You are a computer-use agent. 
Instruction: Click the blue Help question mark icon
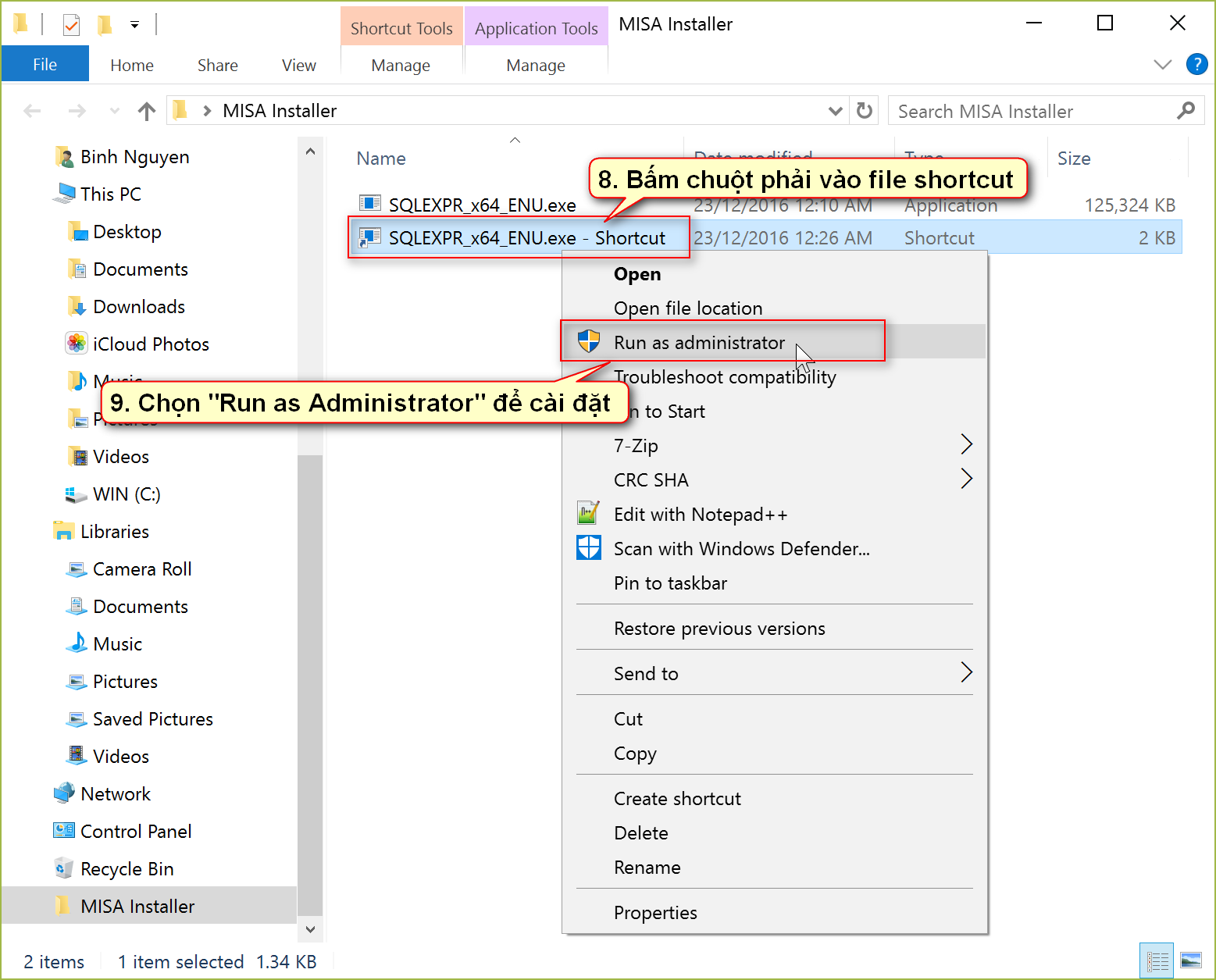coord(1196,64)
